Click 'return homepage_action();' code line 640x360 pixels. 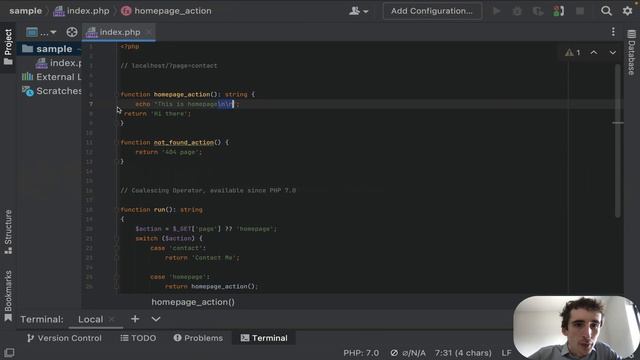[x=211, y=287]
